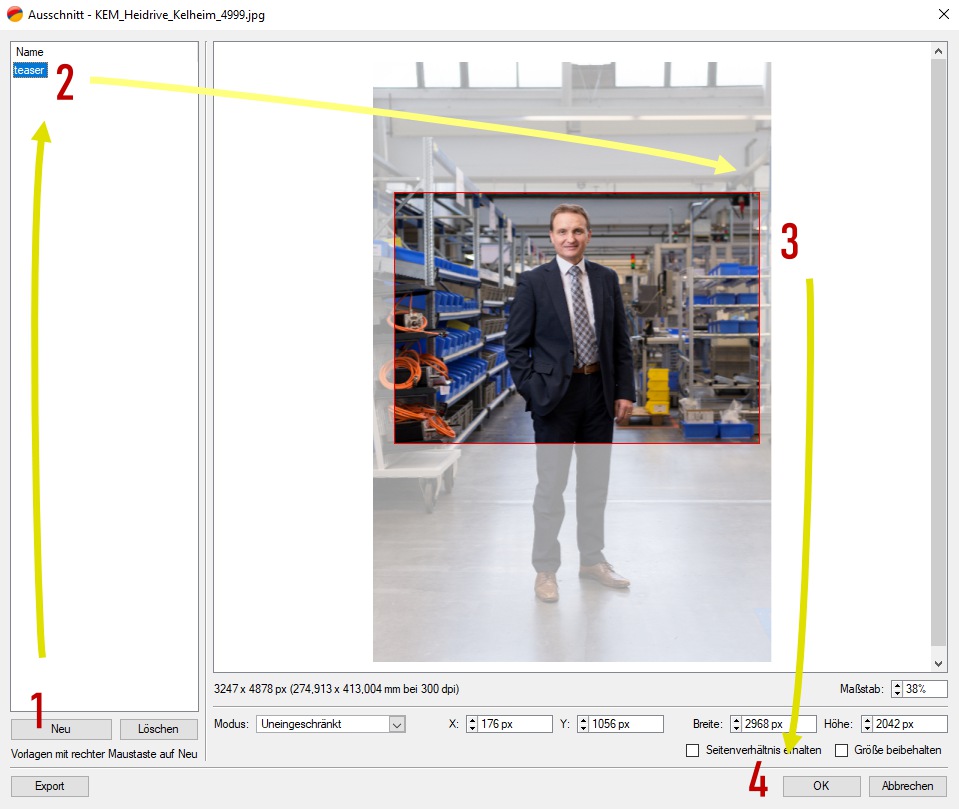The width and height of the screenshot is (959, 810).
Task: Select the 'teaser' crop entry
Action: [29, 70]
